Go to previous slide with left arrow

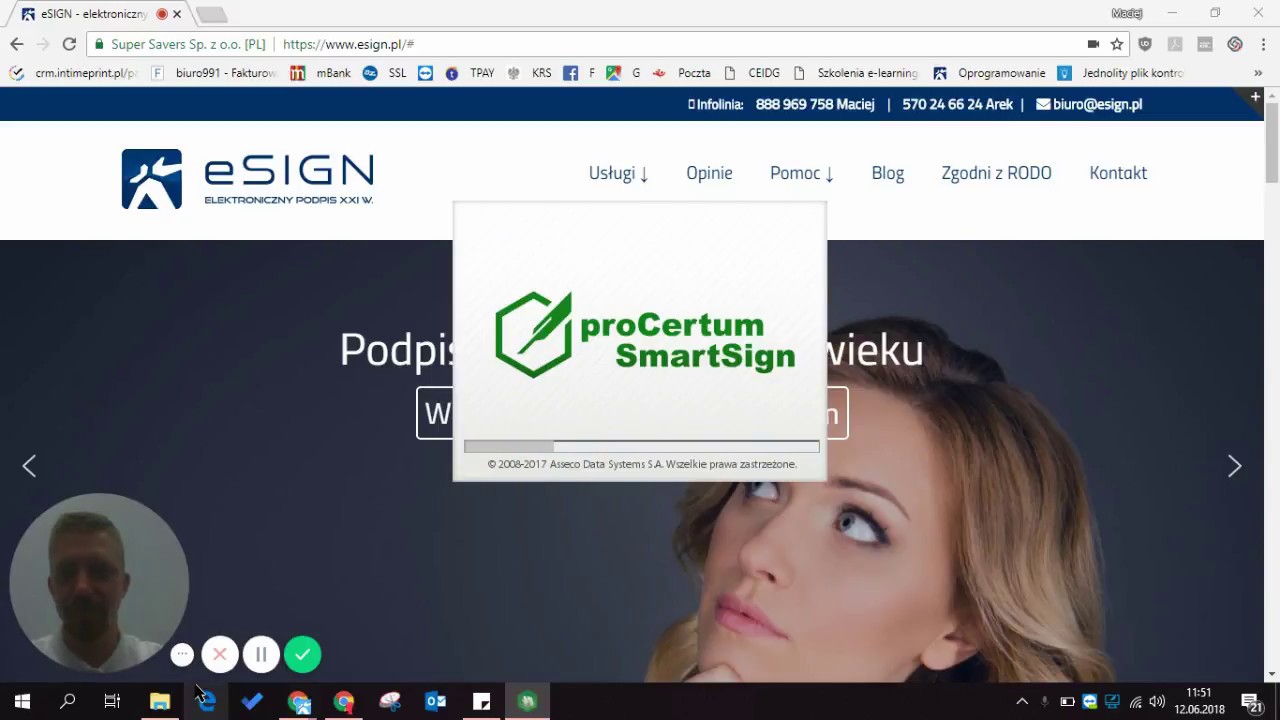pos(29,466)
